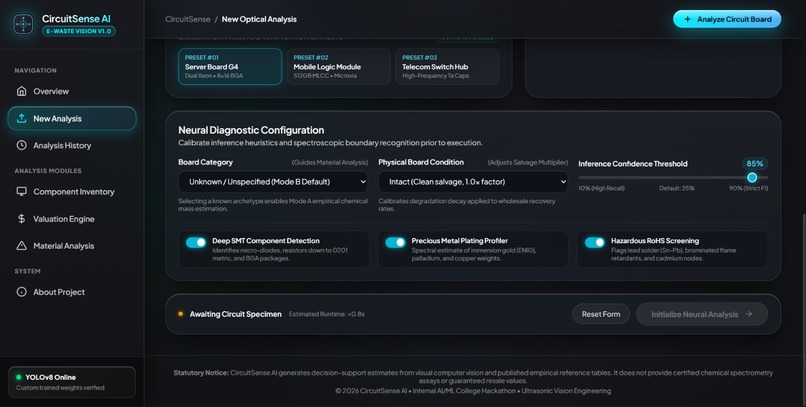Viewport: 806px width, 407px height.
Task: Click the orange Awaiting Circuit Specimen indicator
Action: point(180,314)
